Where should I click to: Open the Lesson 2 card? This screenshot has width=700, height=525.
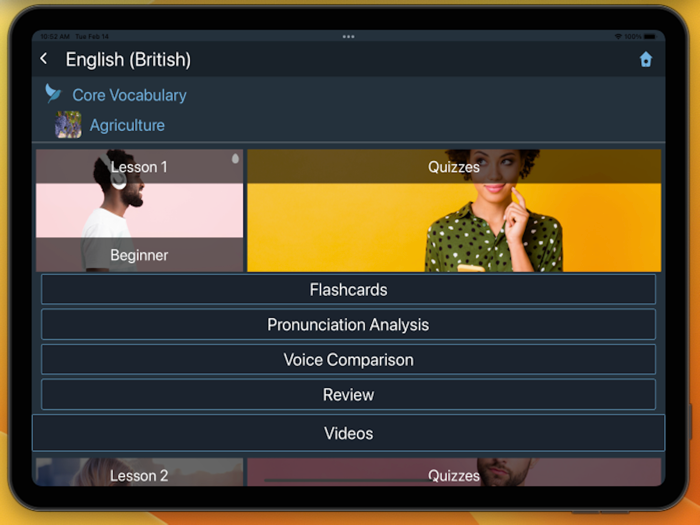tap(140, 472)
